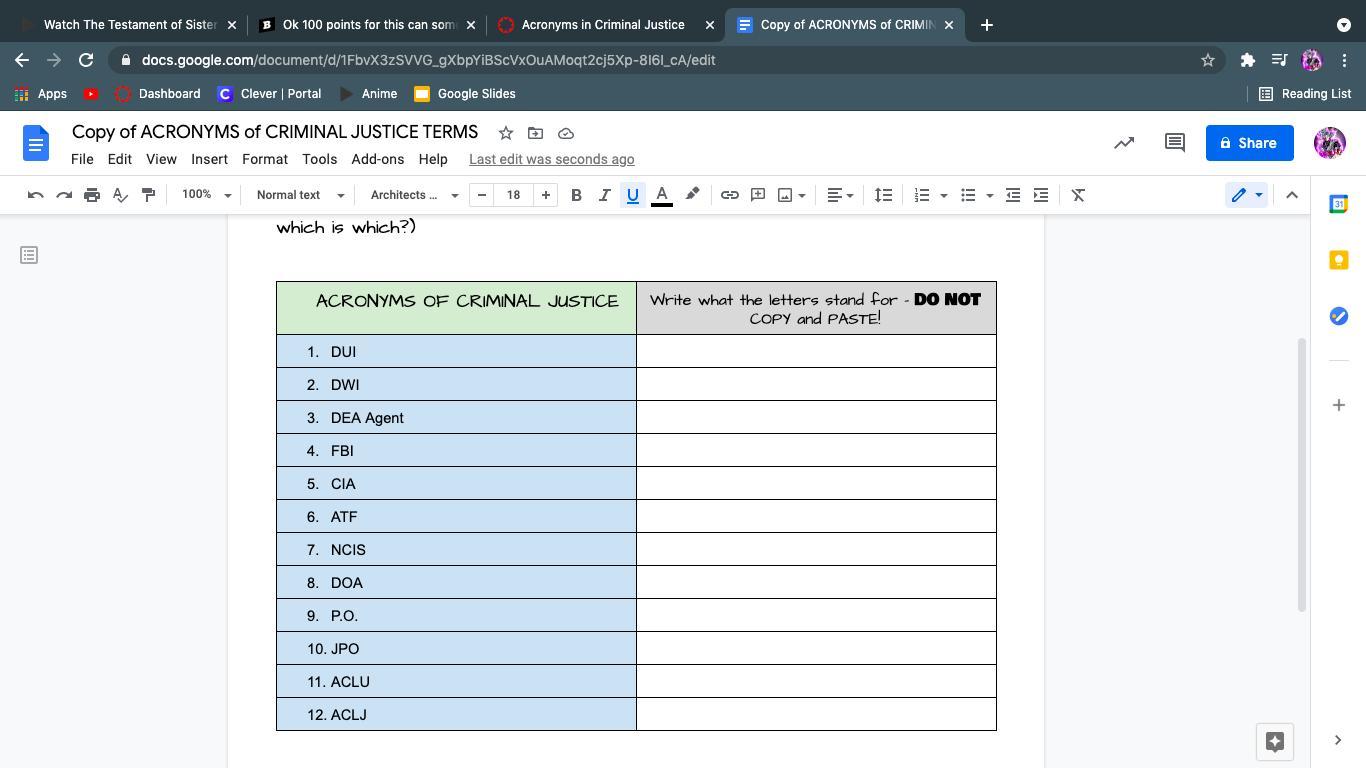Click the Clear formatting icon
The image size is (1366, 768).
(1078, 195)
